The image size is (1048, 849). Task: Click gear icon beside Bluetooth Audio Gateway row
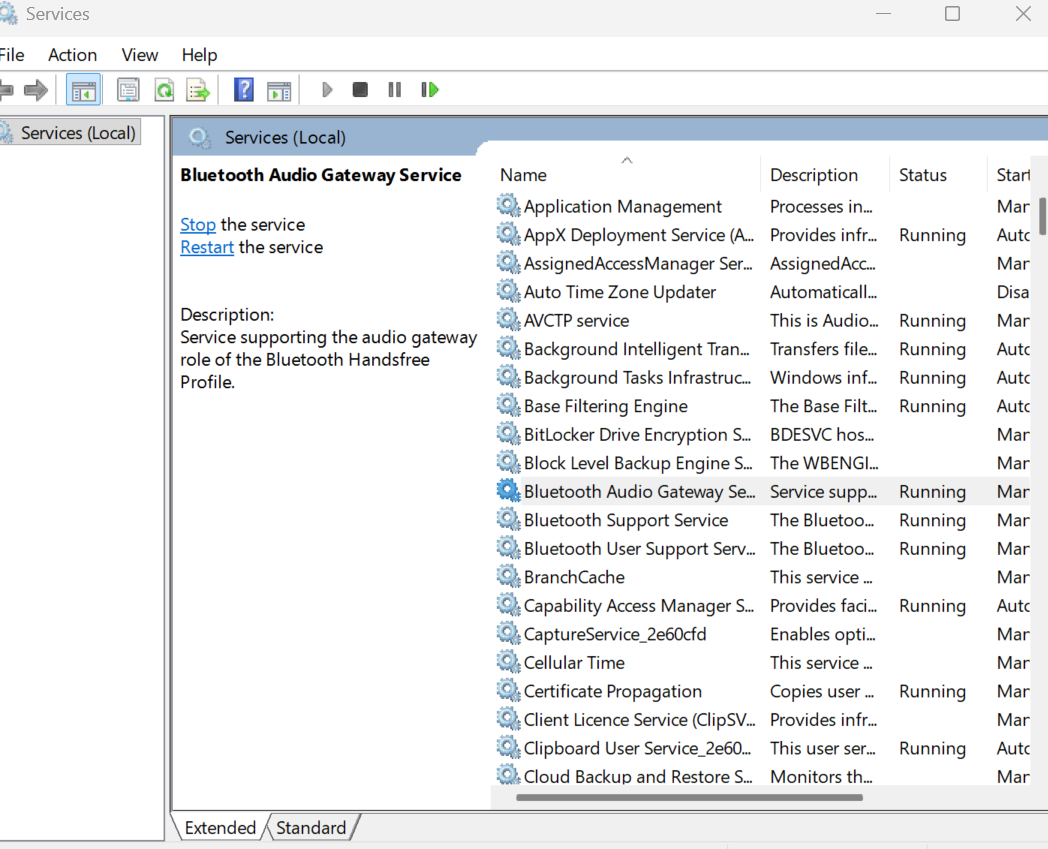click(509, 491)
